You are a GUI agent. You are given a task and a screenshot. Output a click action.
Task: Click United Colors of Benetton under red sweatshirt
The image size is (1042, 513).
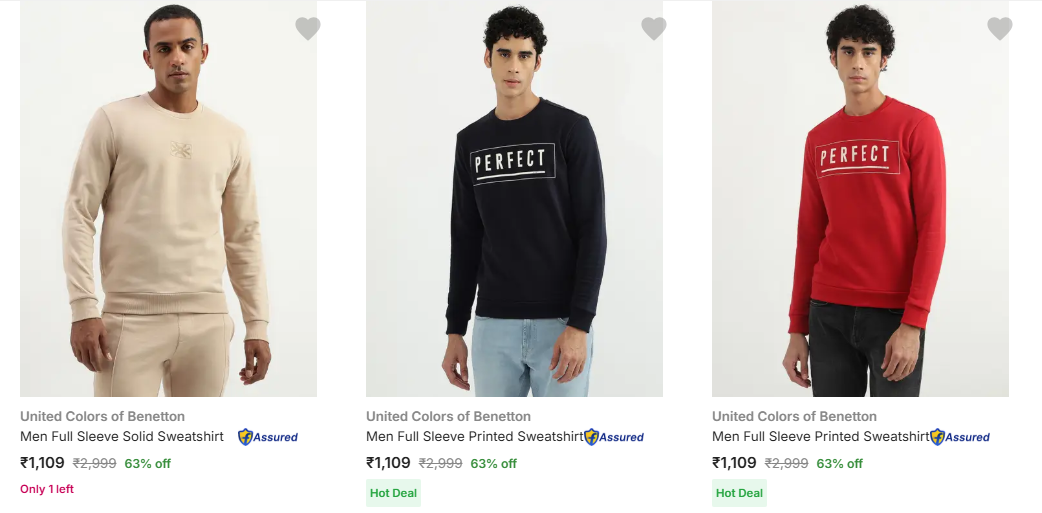794,416
